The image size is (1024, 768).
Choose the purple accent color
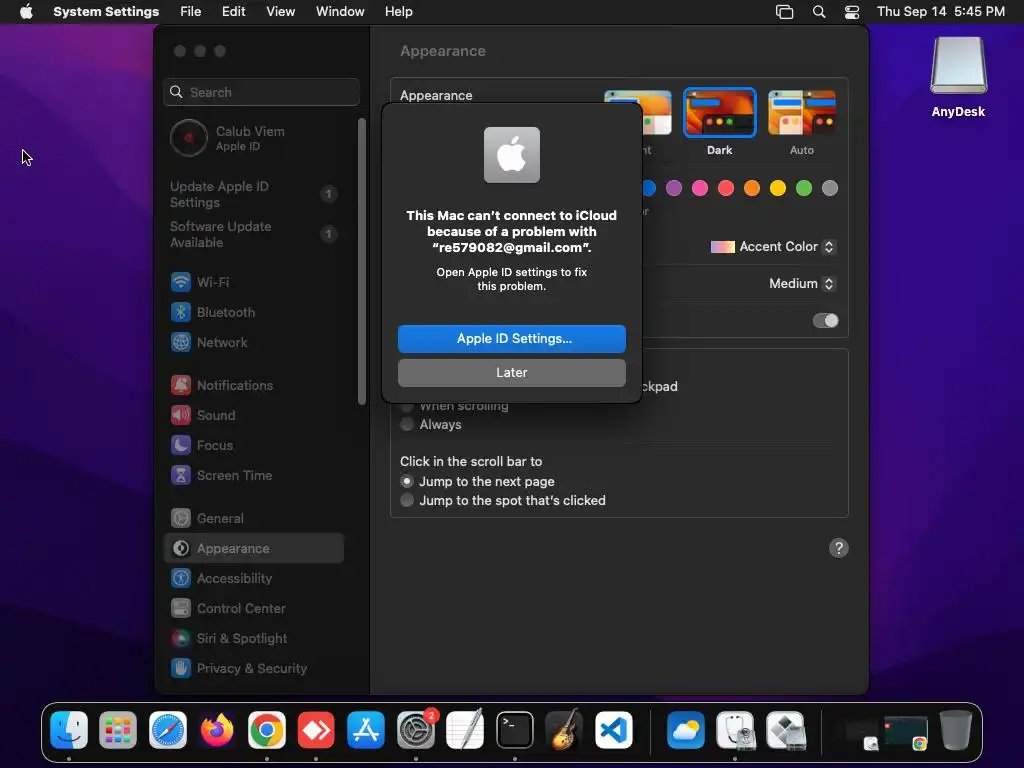674,189
